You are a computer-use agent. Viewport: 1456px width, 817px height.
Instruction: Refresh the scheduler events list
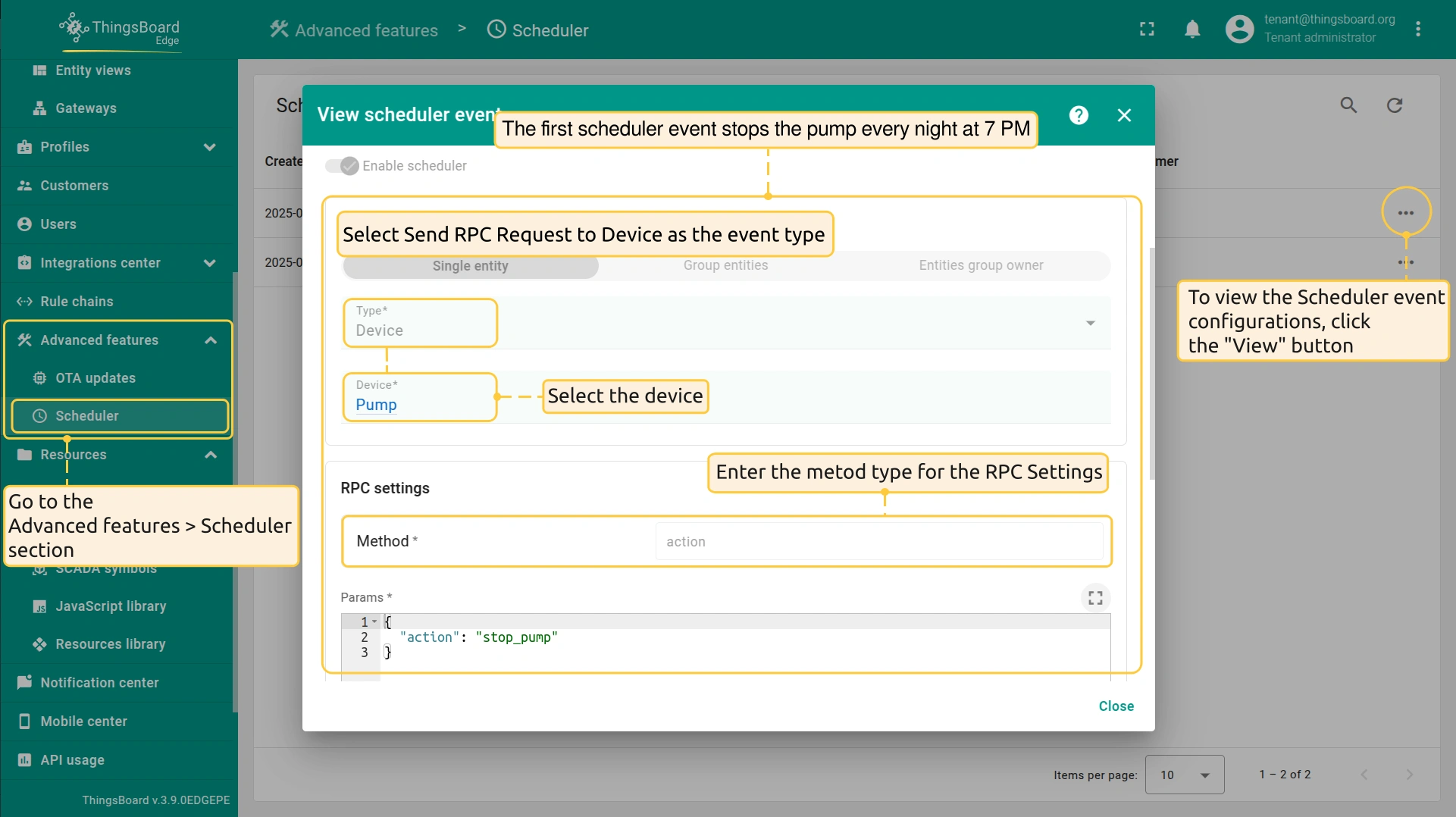tap(1395, 105)
